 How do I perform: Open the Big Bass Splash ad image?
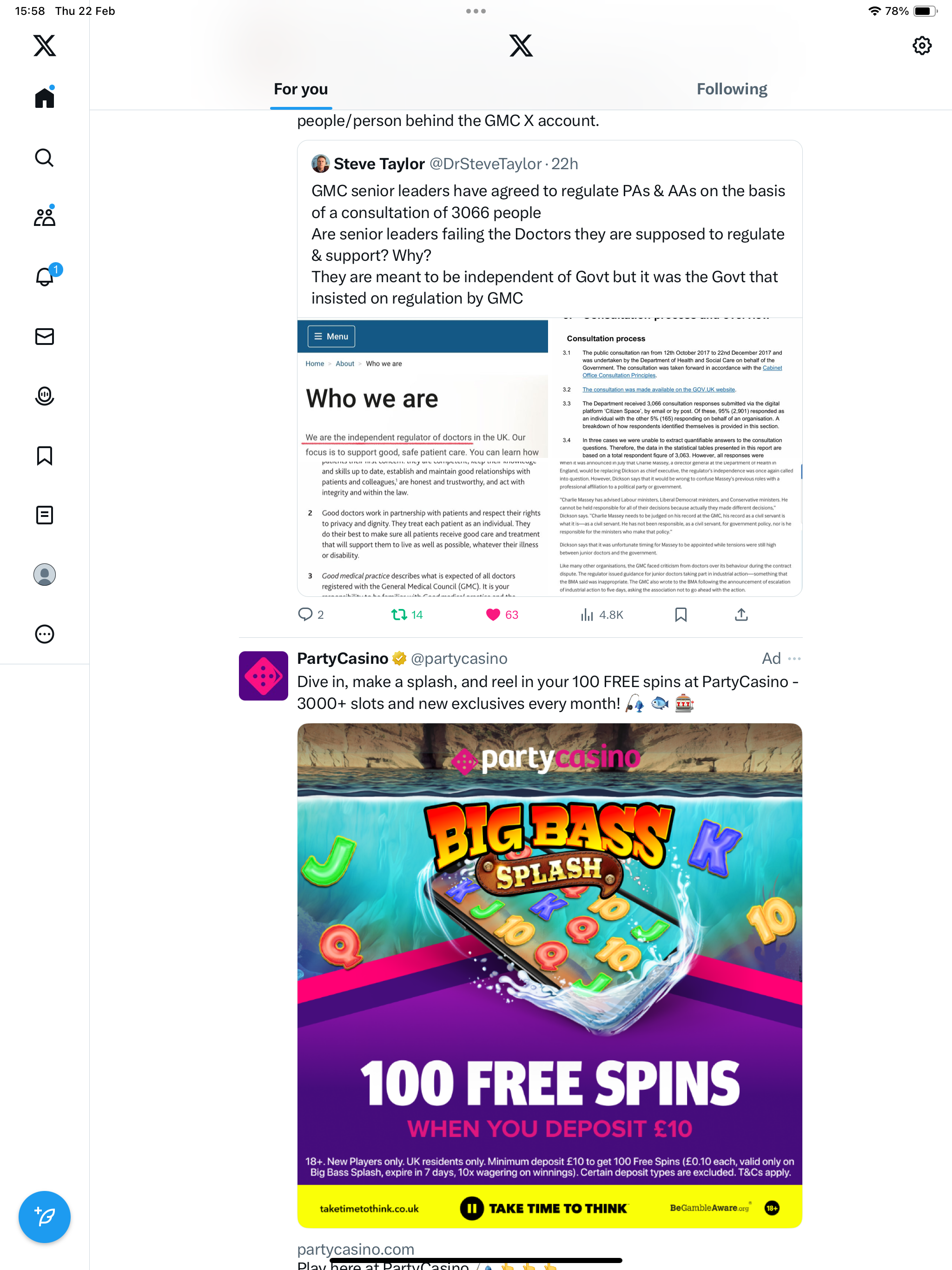pyautogui.click(x=549, y=975)
